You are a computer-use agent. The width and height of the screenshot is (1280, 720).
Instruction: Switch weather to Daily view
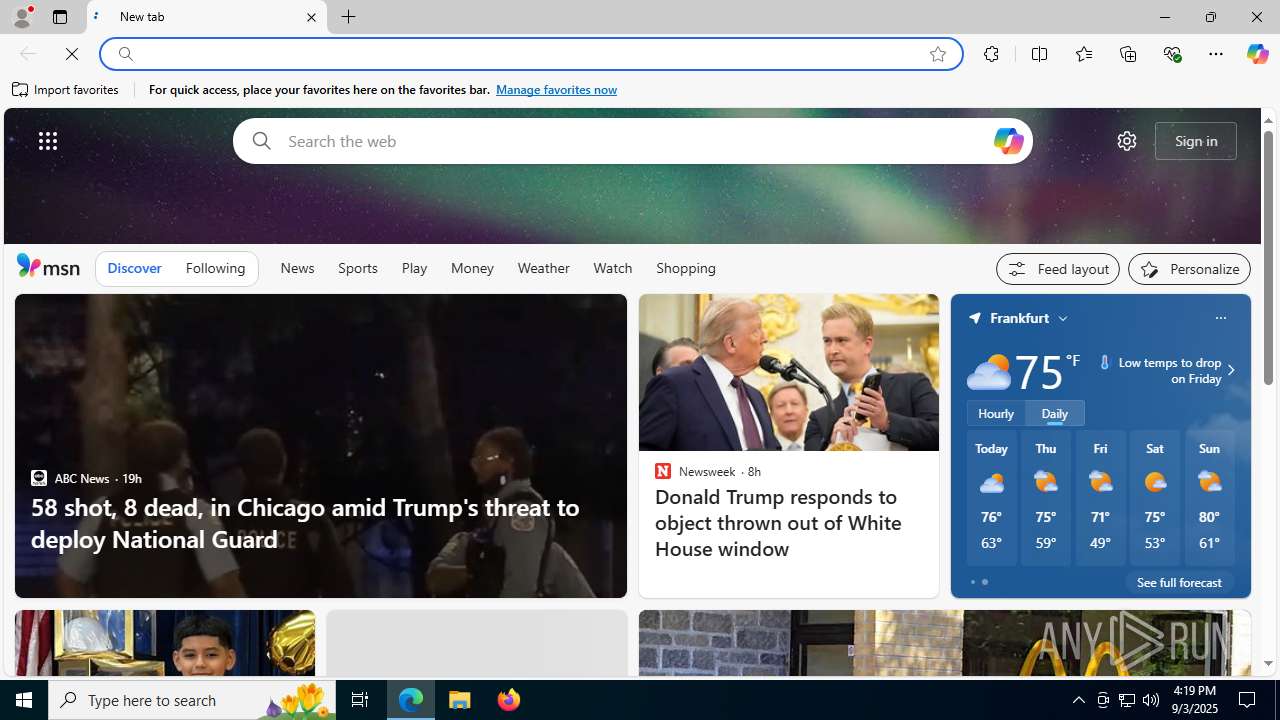(x=1055, y=413)
